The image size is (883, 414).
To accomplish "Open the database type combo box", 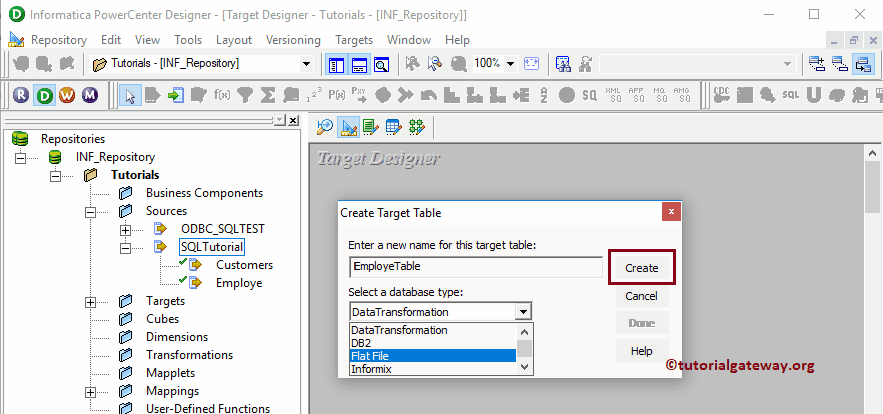I will tap(440, 311).
